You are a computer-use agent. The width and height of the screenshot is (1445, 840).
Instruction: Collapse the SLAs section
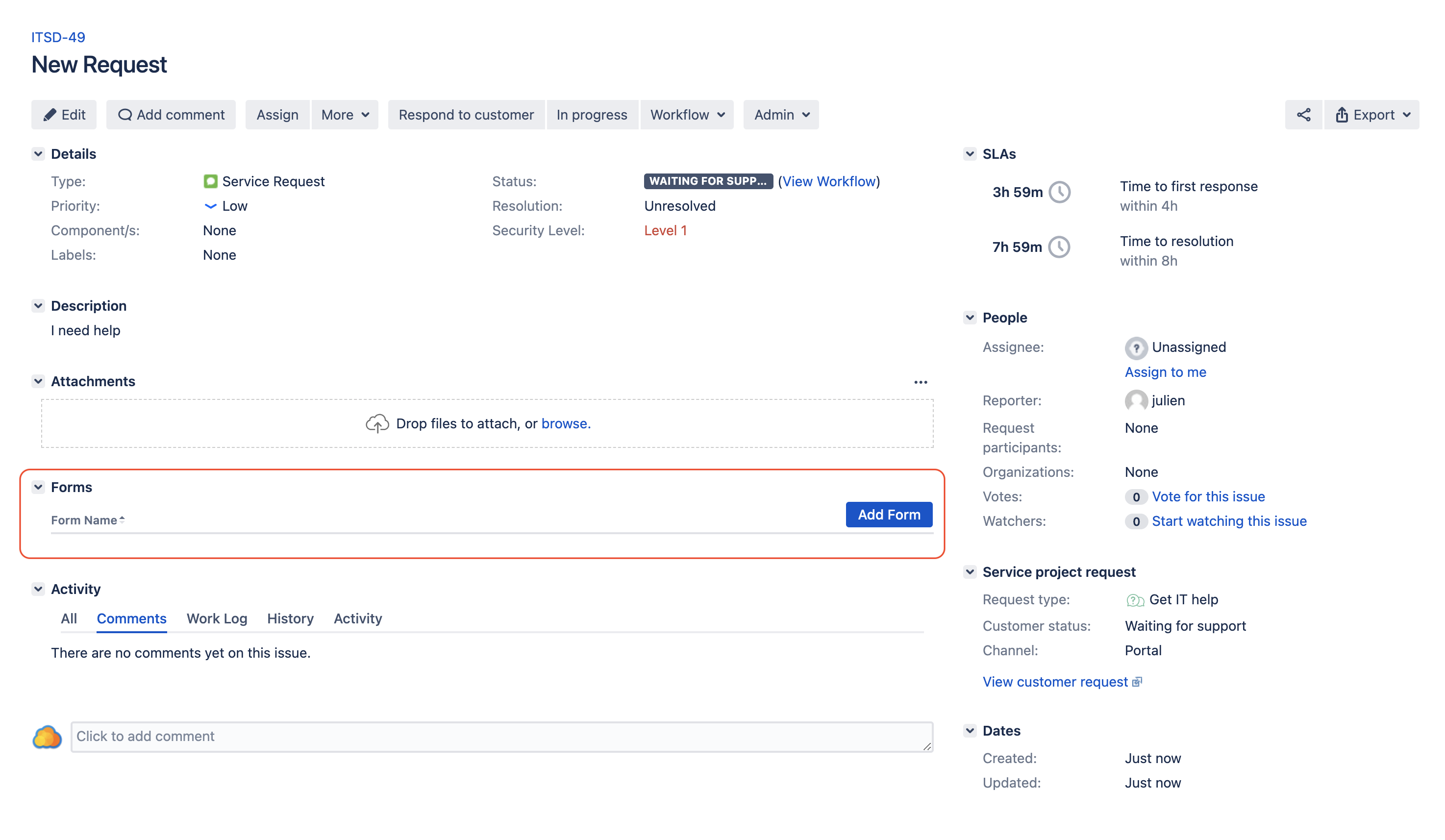[970, 154]
